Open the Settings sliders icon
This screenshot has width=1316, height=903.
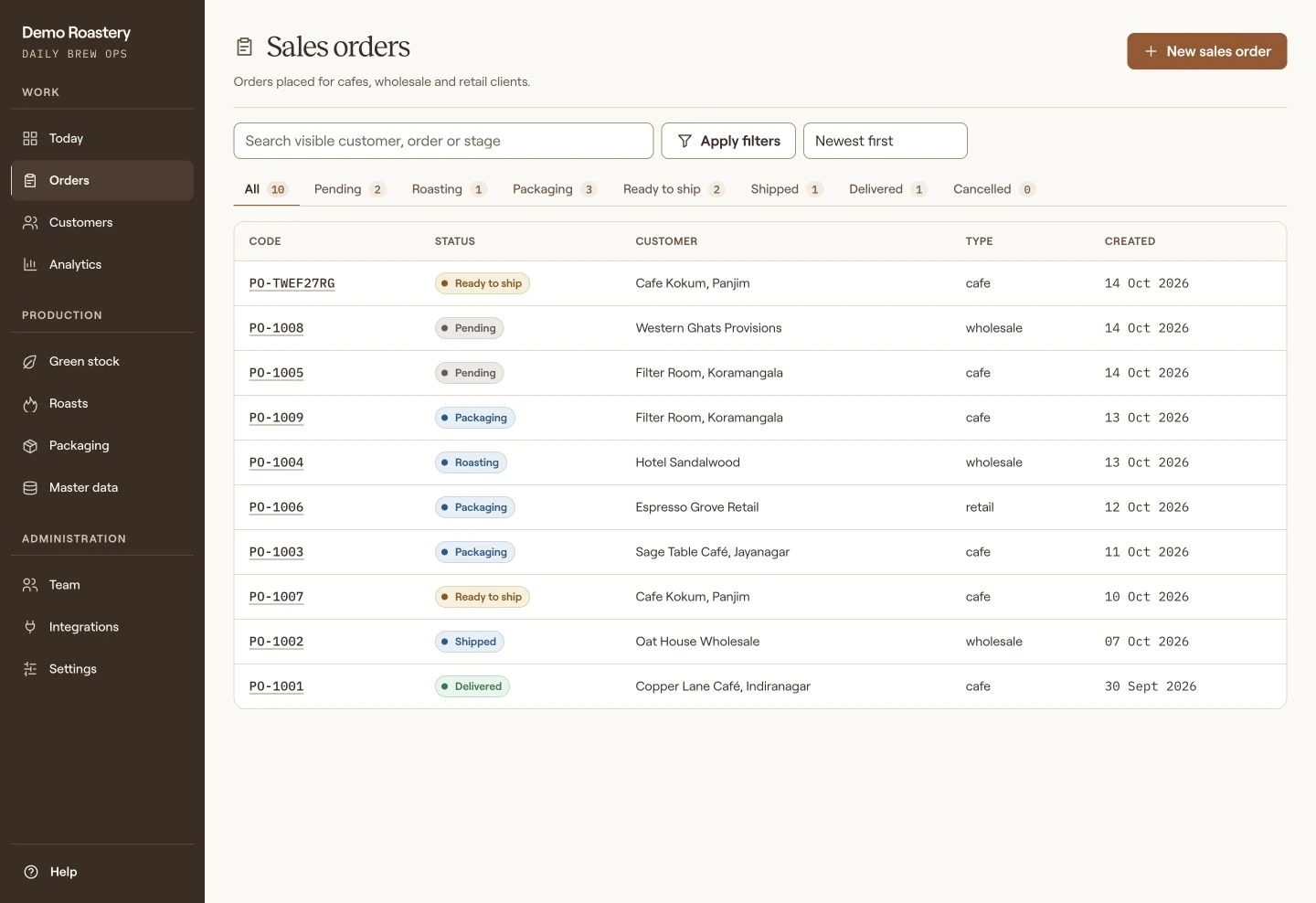(30, 668)
